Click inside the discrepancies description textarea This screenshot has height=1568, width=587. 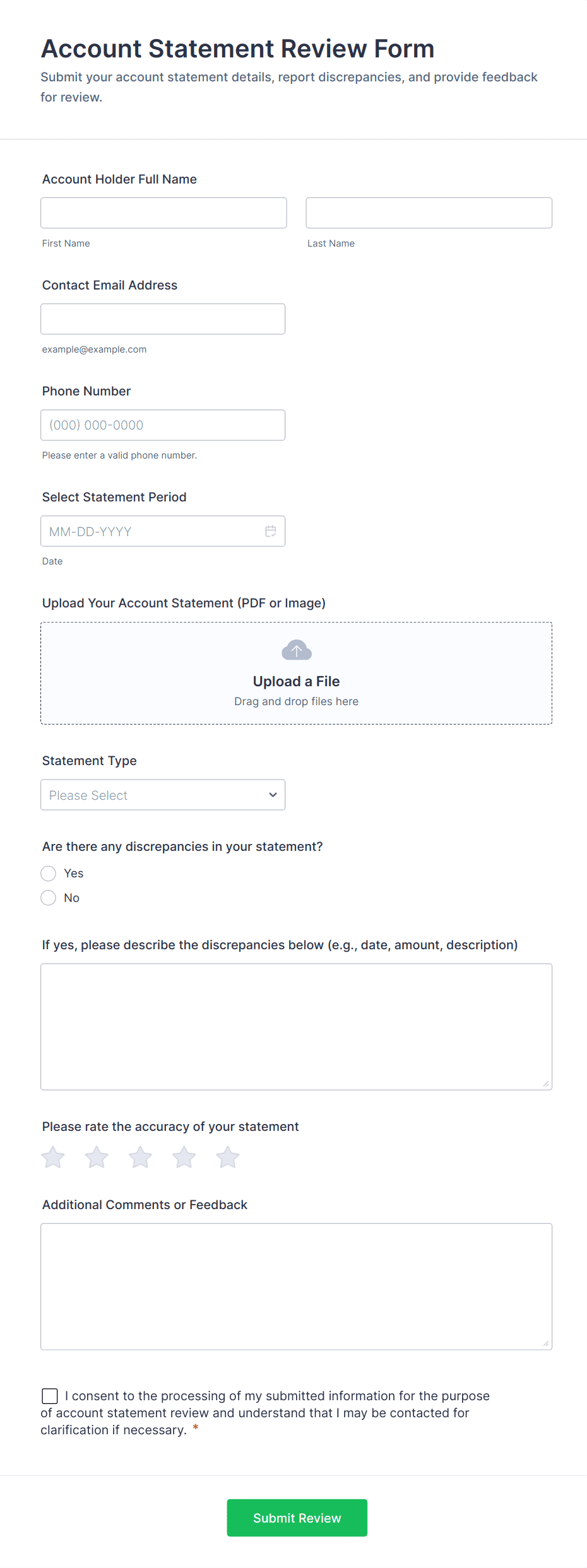tap(296, 1025)
